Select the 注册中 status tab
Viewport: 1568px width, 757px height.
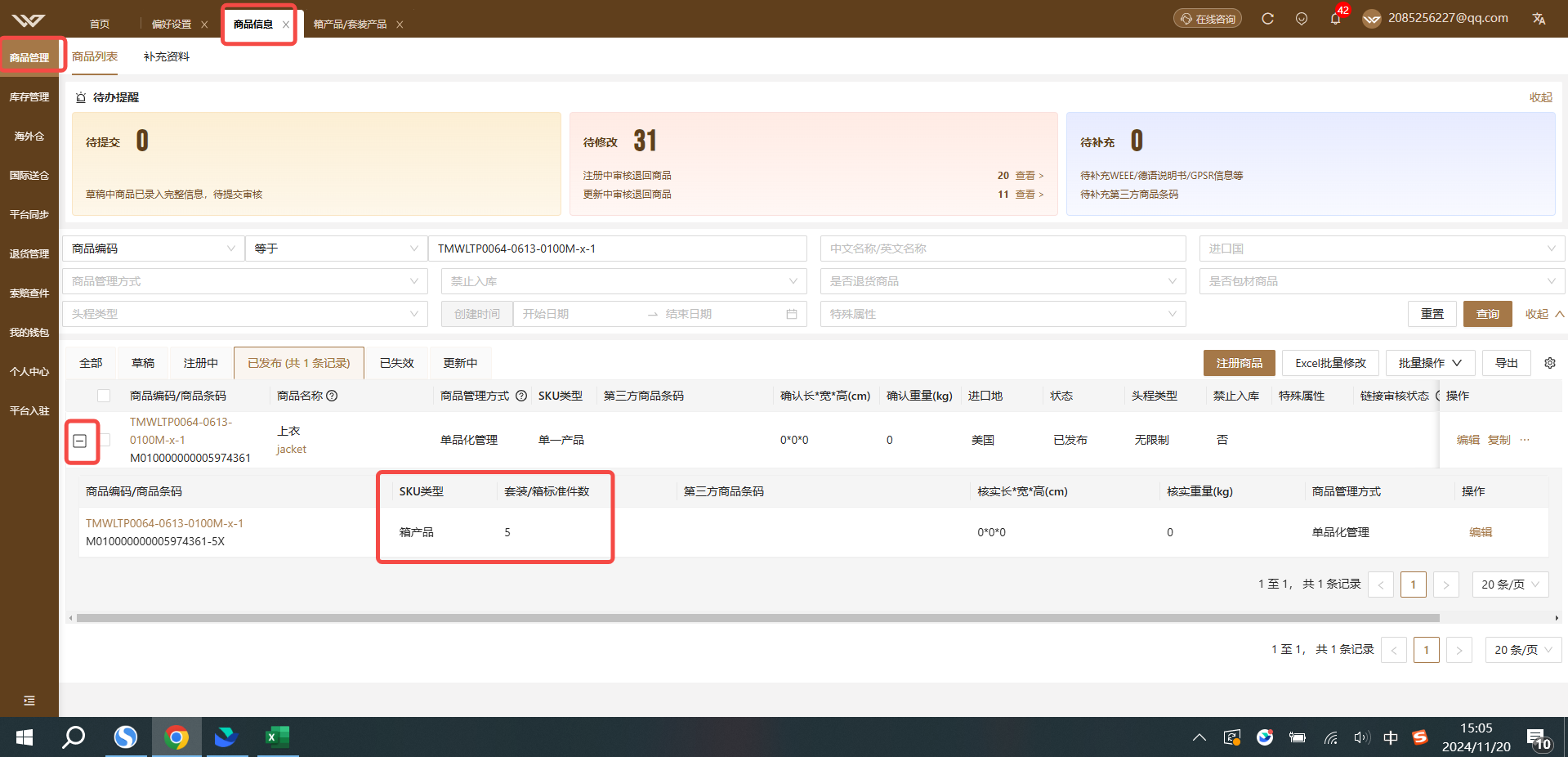[x=201, y=363]
